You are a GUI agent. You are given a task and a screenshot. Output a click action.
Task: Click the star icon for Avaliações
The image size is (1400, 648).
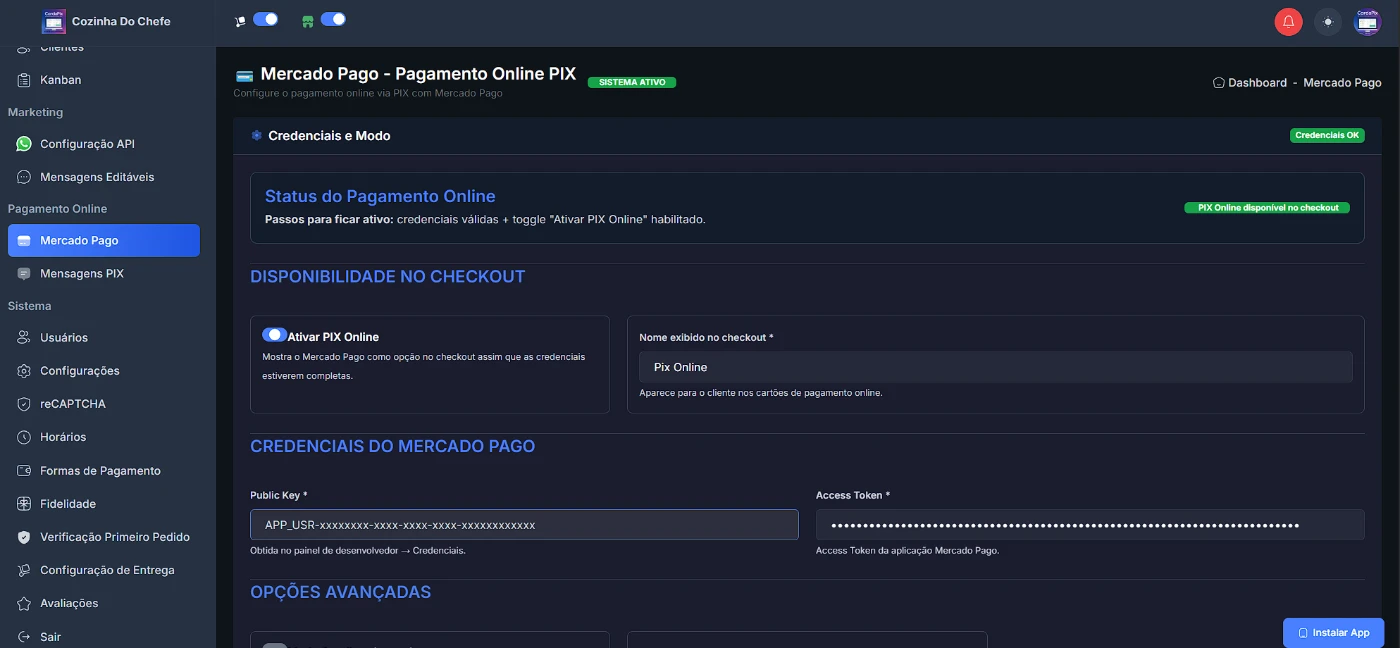(24, 603)
